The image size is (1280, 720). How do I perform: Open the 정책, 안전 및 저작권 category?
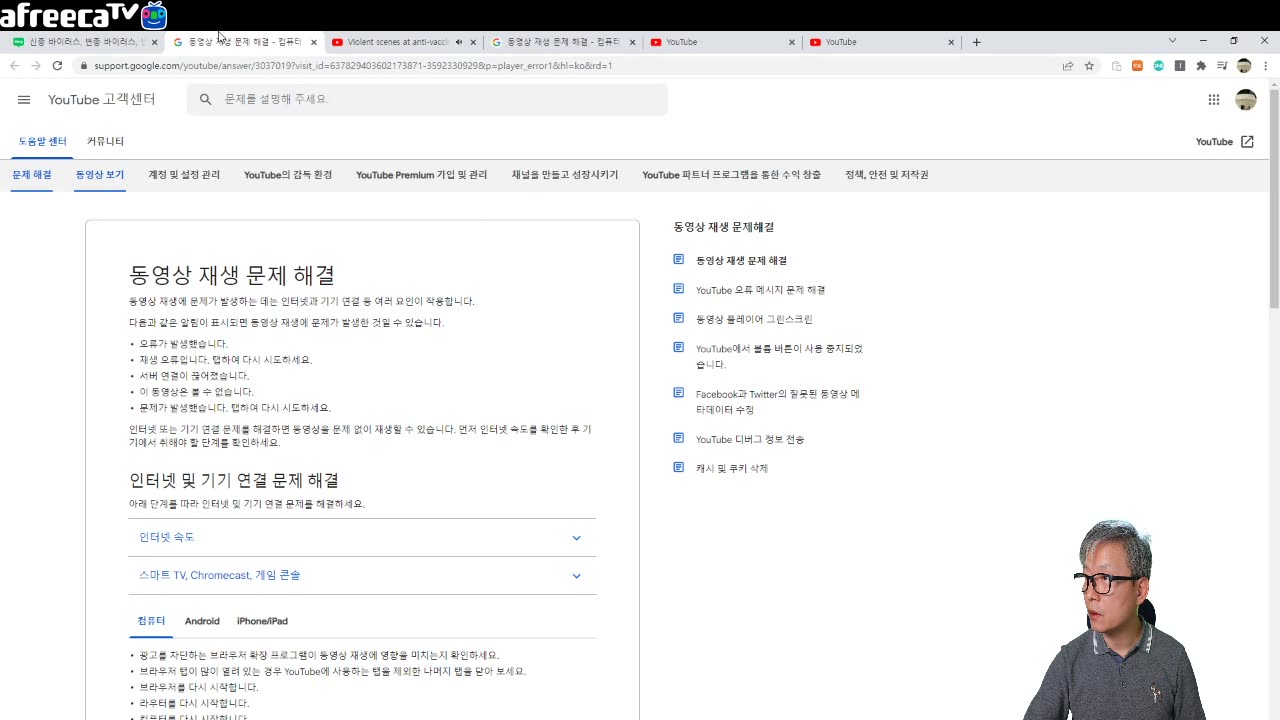click(887, 174)
